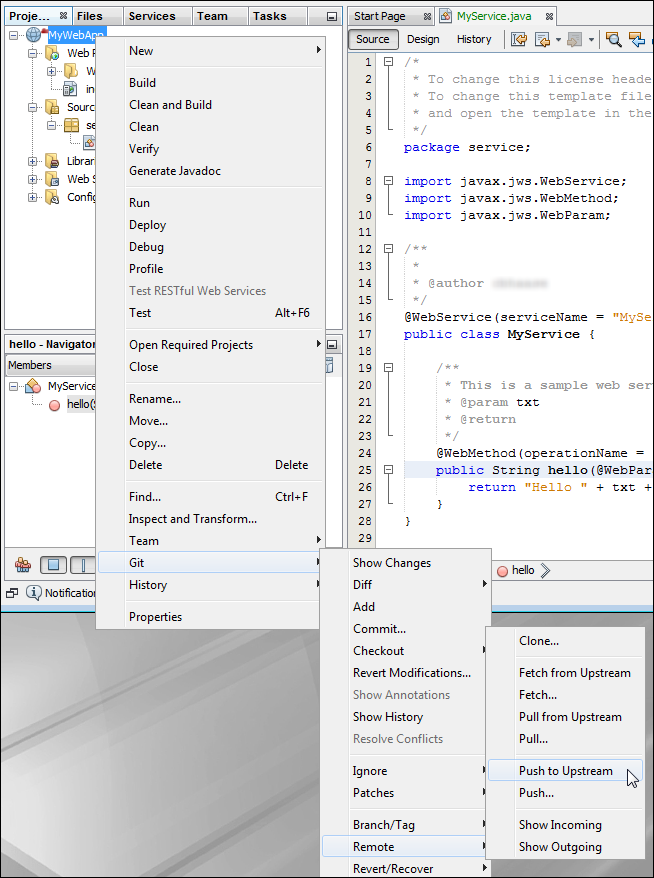Click the Source Packages folder icon
The height and width of the screenshot is (878, 654).
click(x=52, y=107)
